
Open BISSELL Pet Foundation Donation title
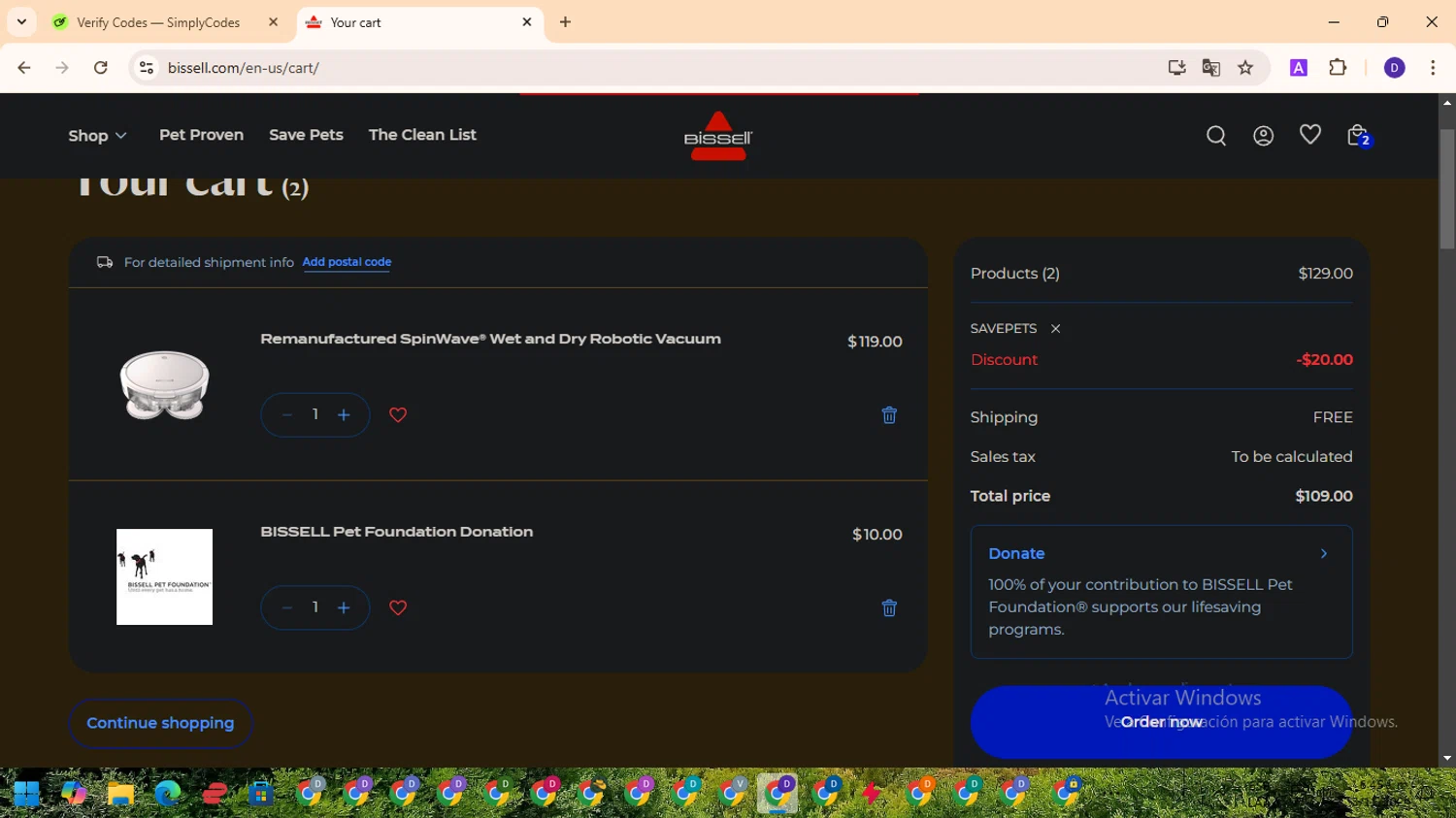[x=396, y=532]
